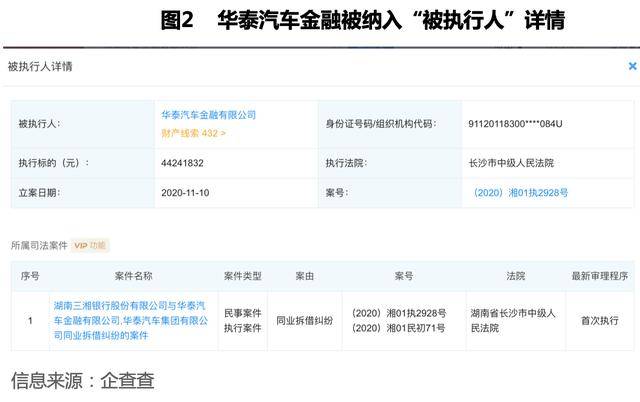This screenshot has width=640, height=402.
Task: Close the 被执行人详情 dialog with the X
Action: [632, 66]
